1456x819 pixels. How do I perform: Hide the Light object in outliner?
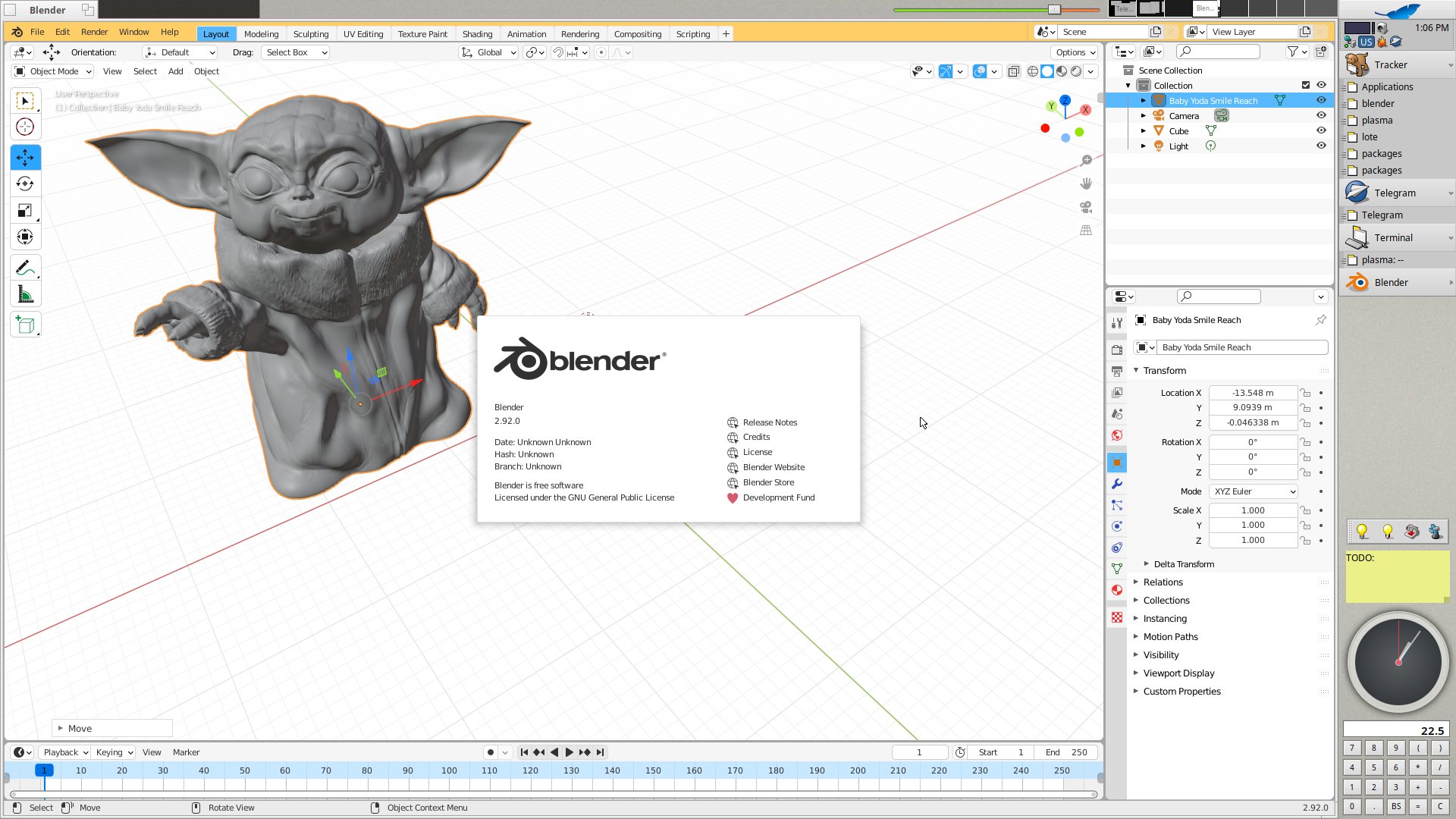(x=1321, y=146)
